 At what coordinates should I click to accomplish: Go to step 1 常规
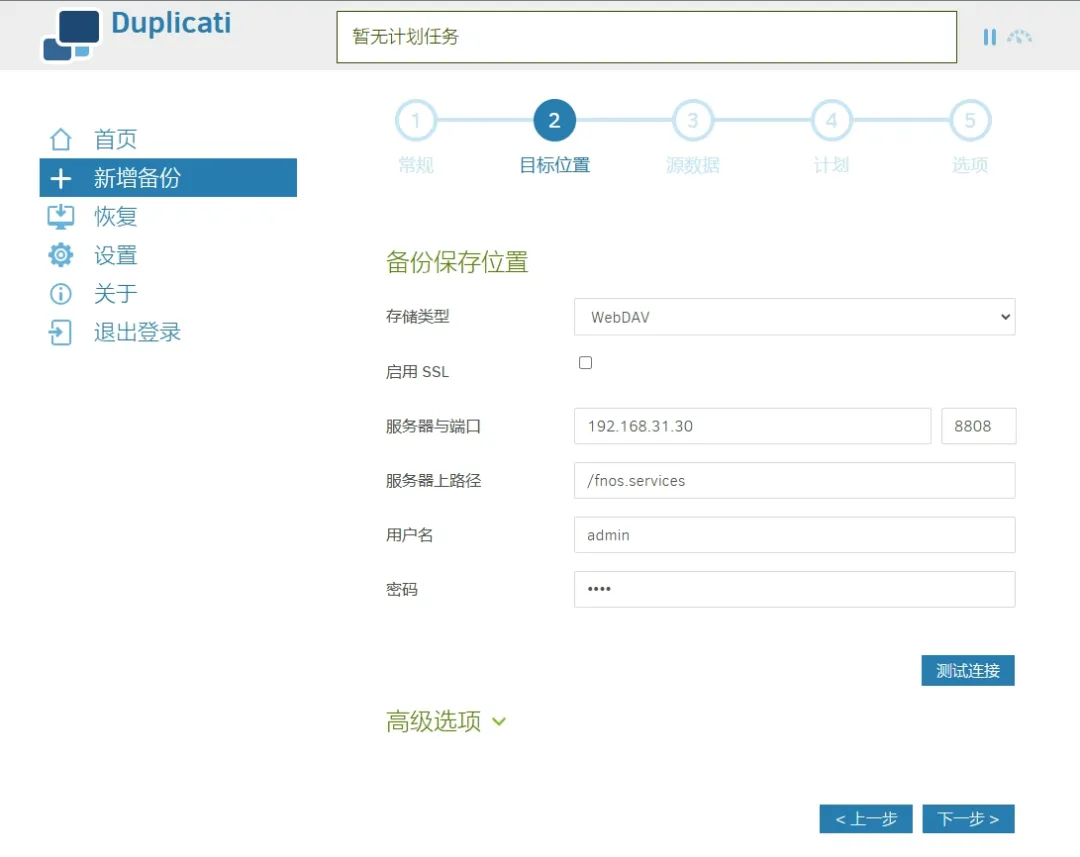coord(416,122)
